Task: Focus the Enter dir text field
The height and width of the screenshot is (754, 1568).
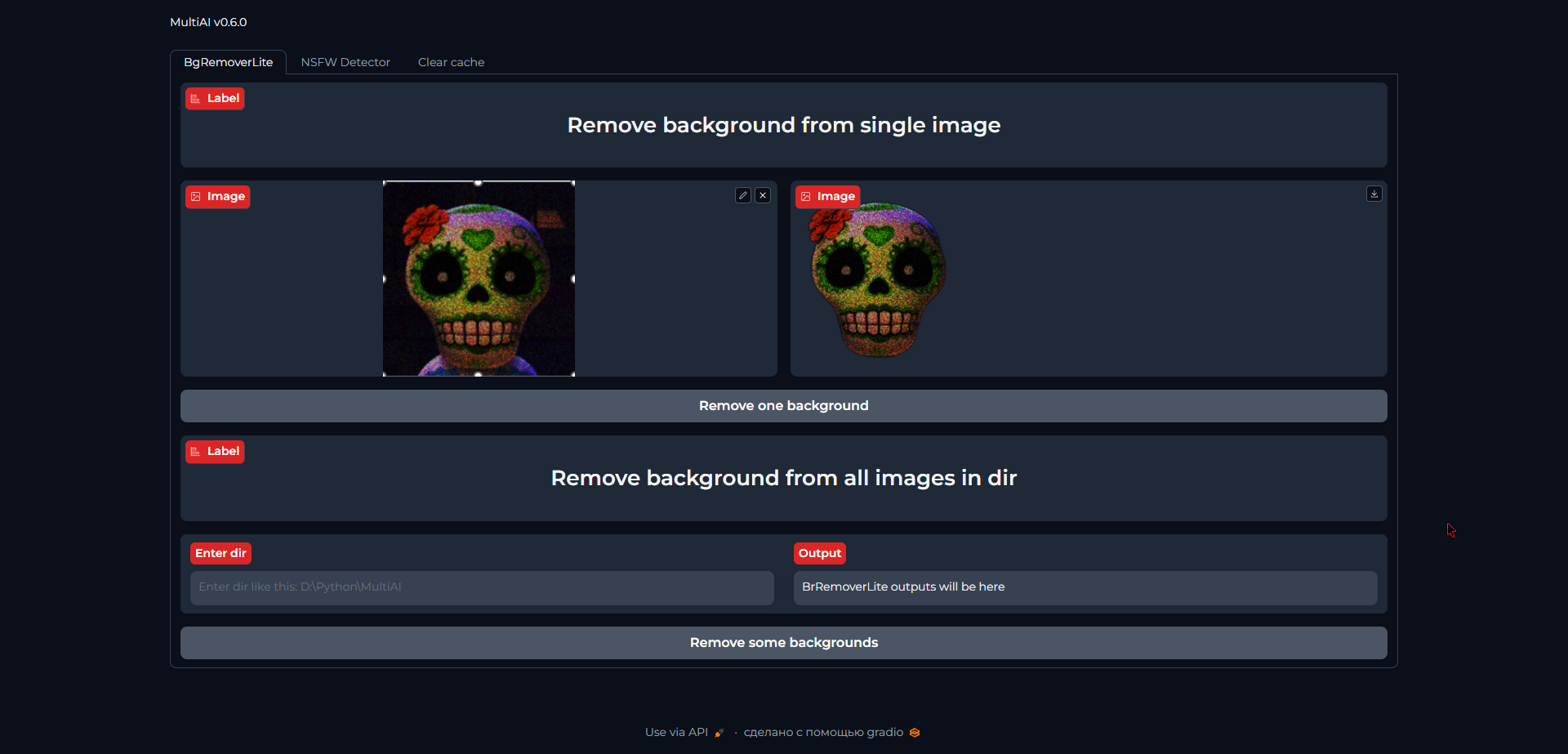Action: [x=482, y=587]
